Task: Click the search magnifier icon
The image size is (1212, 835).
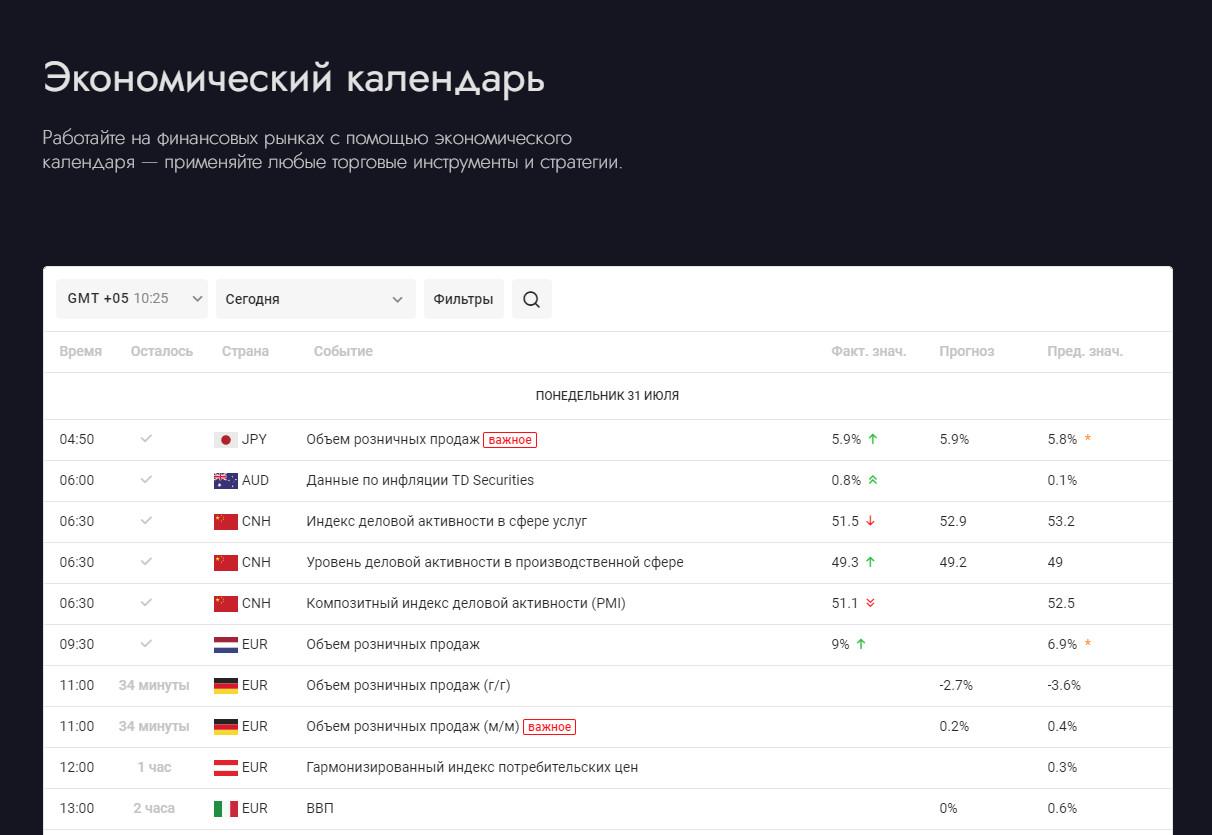Action: 531,299
